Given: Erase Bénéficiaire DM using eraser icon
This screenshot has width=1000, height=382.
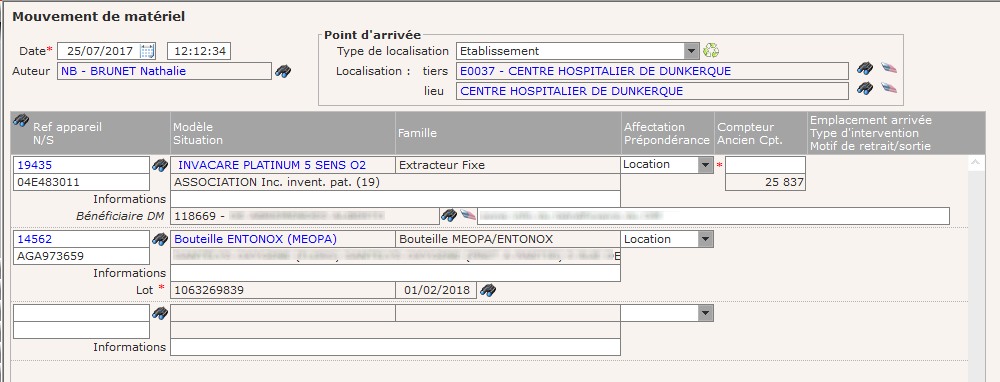Looking at the screenshot, I should pos(468,216).
